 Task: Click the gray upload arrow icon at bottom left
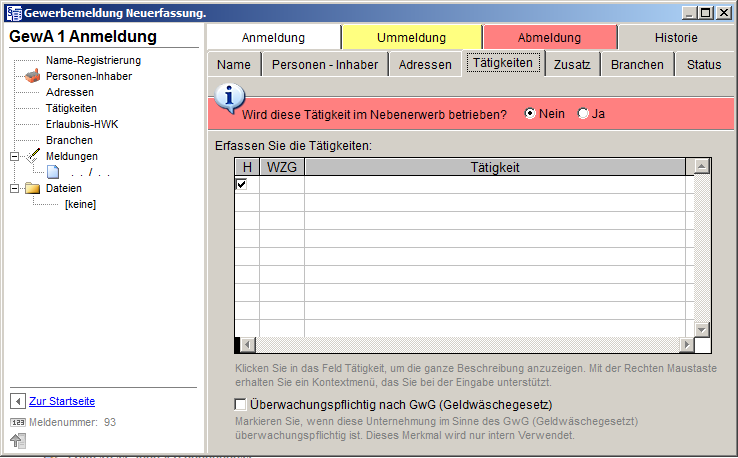click(17, 440)
